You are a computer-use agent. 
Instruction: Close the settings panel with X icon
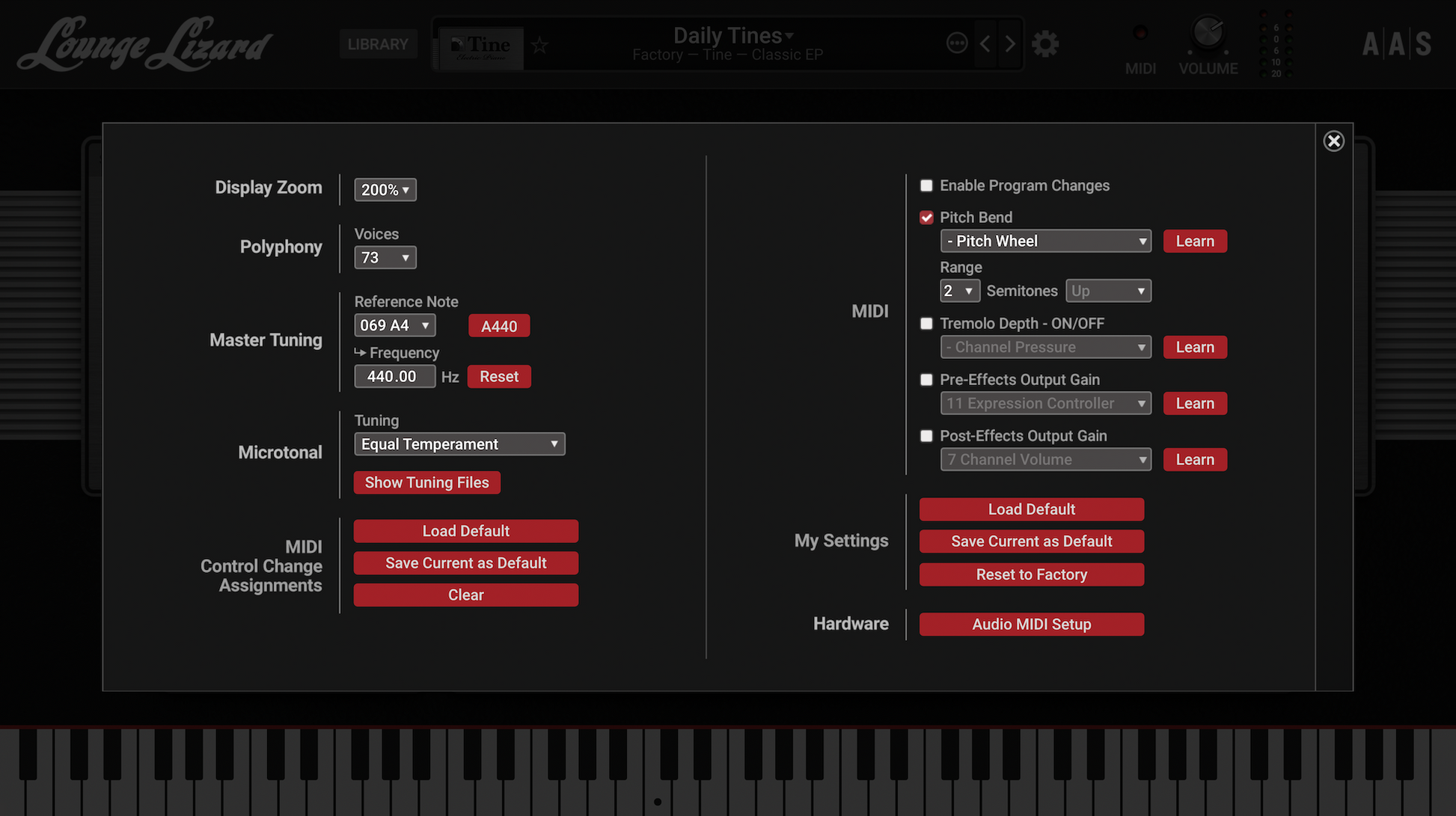[x=1333, y=141]
